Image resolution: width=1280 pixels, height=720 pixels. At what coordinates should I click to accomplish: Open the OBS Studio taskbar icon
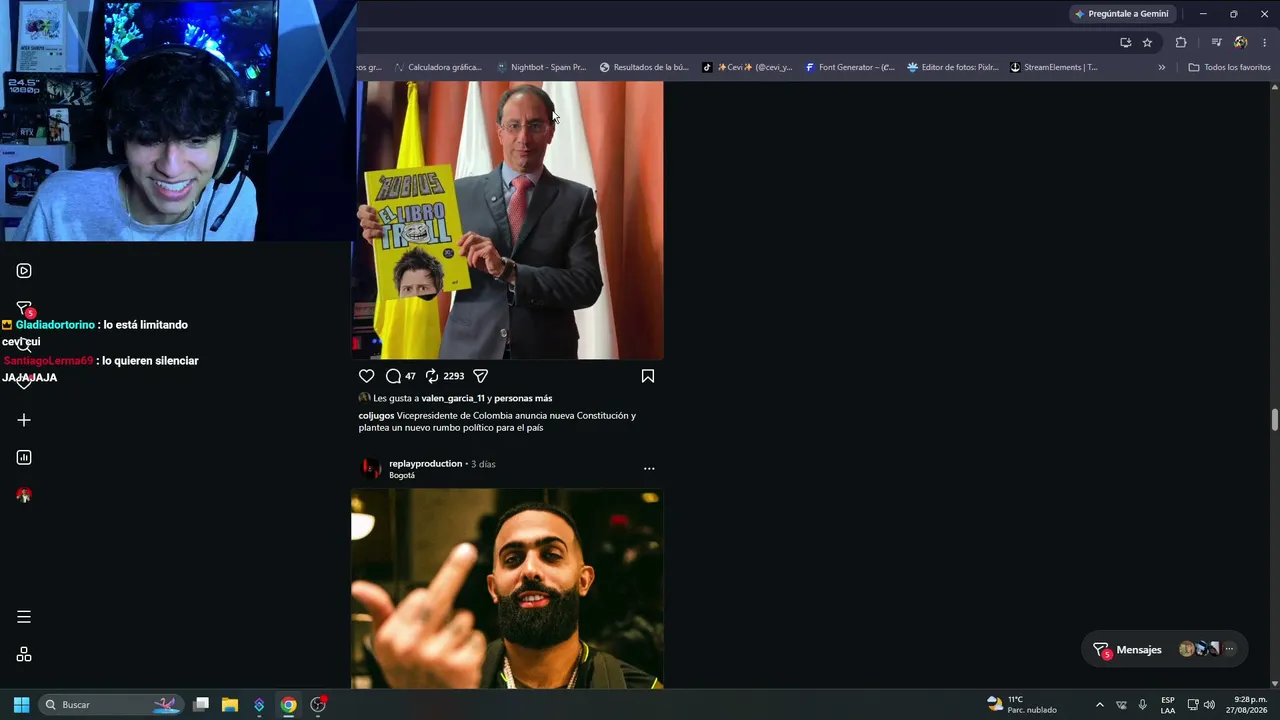[318, 705]
